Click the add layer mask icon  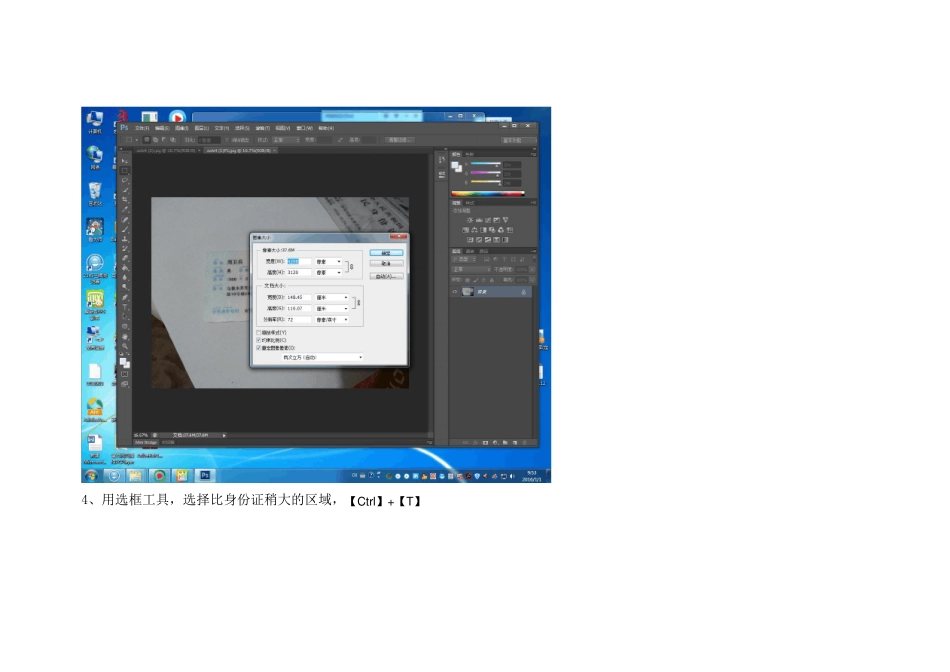(x=485, y=442)
